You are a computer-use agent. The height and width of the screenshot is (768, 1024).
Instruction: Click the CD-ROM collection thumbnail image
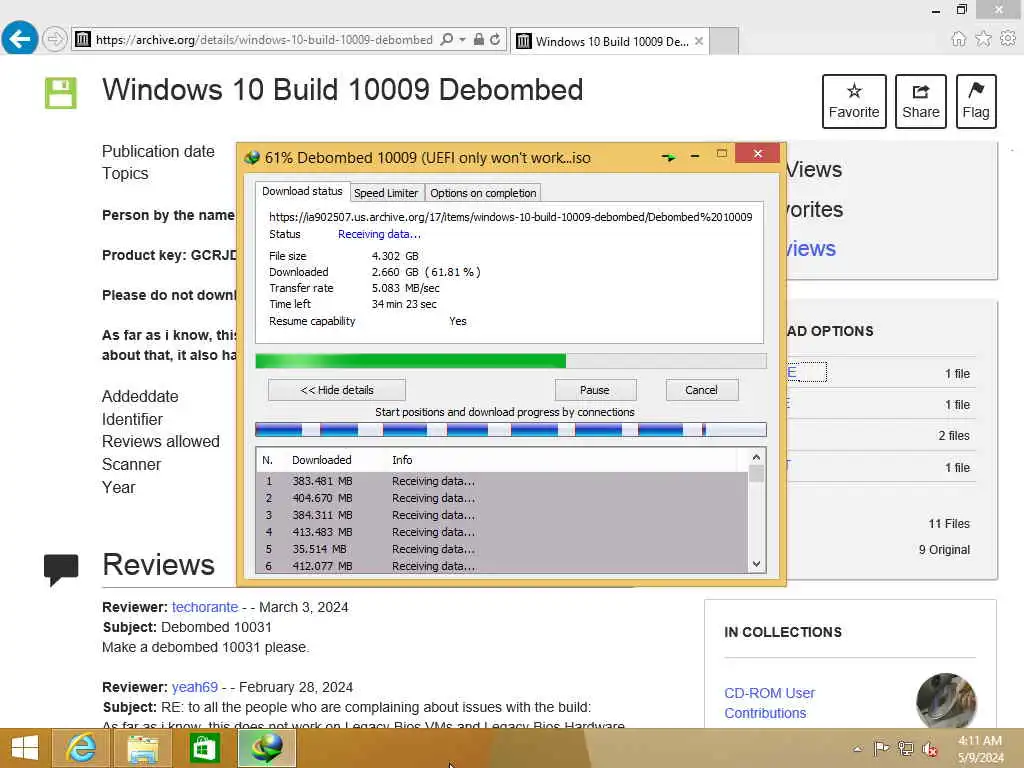946,701
